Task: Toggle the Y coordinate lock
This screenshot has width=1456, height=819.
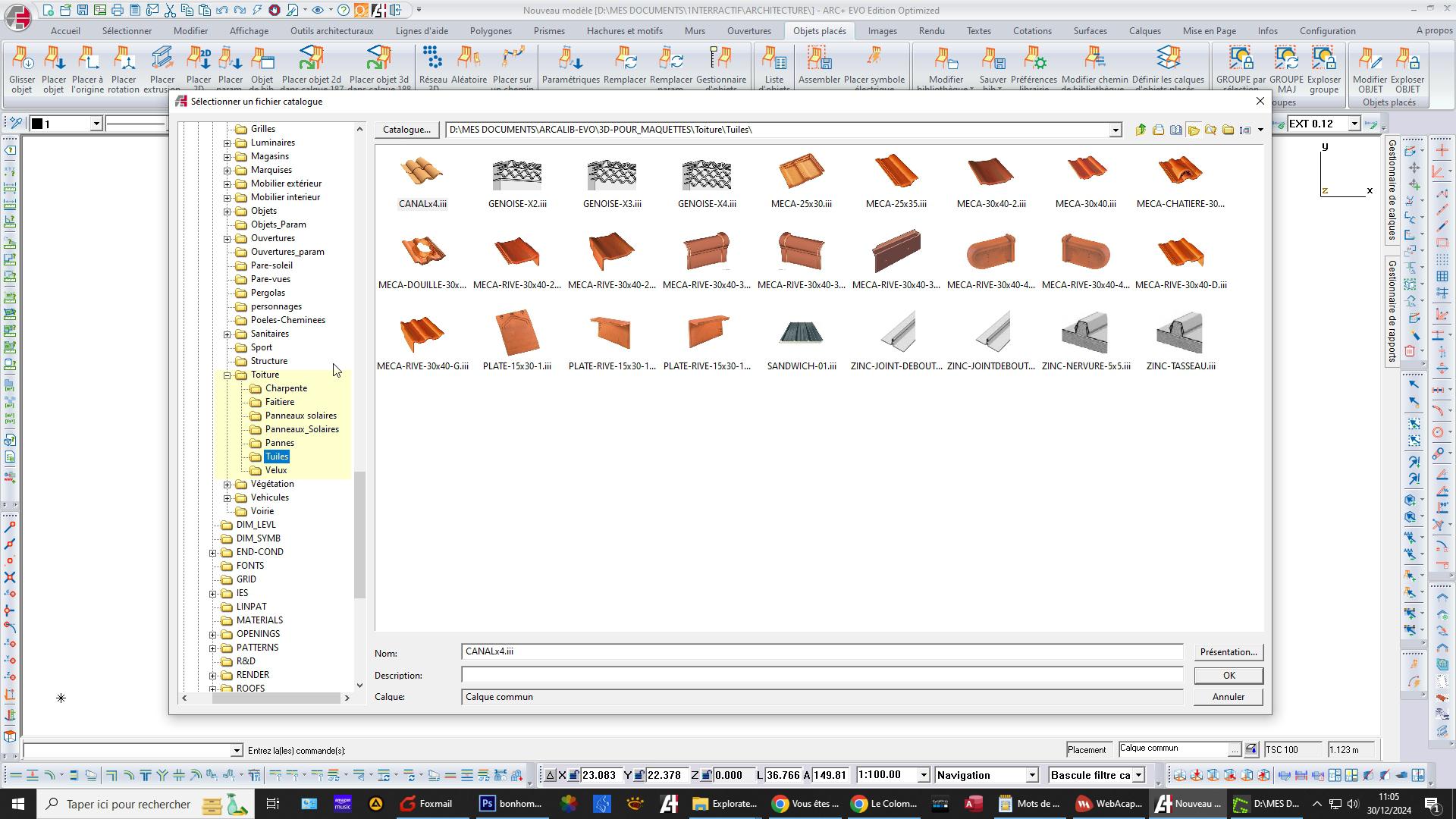Action: click(639, 775)
